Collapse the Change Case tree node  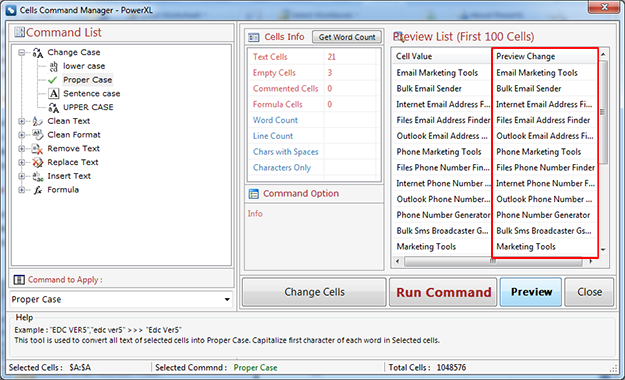point(22,53)
